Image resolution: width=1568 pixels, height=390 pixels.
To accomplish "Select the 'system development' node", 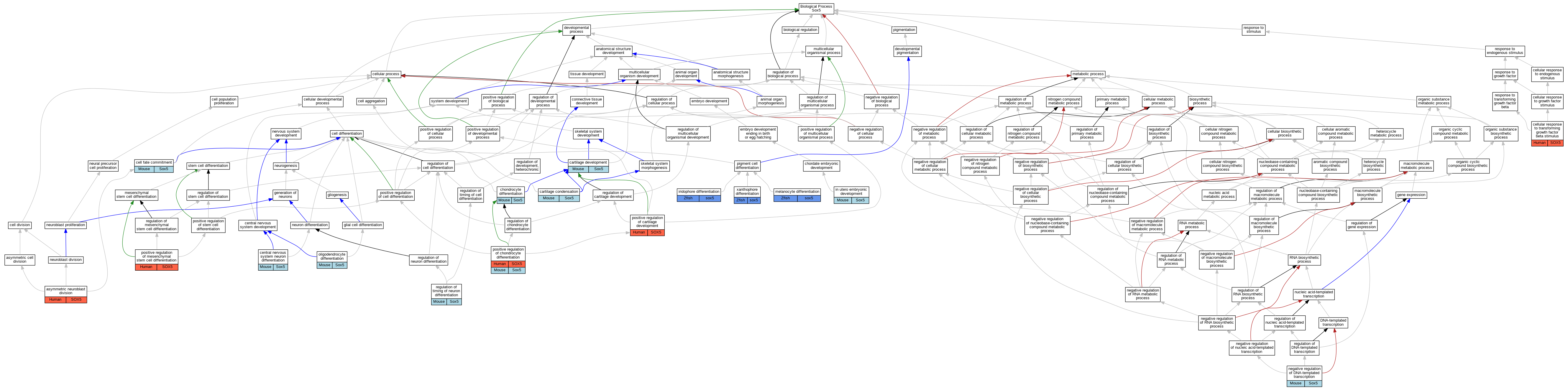I will 449,102.
